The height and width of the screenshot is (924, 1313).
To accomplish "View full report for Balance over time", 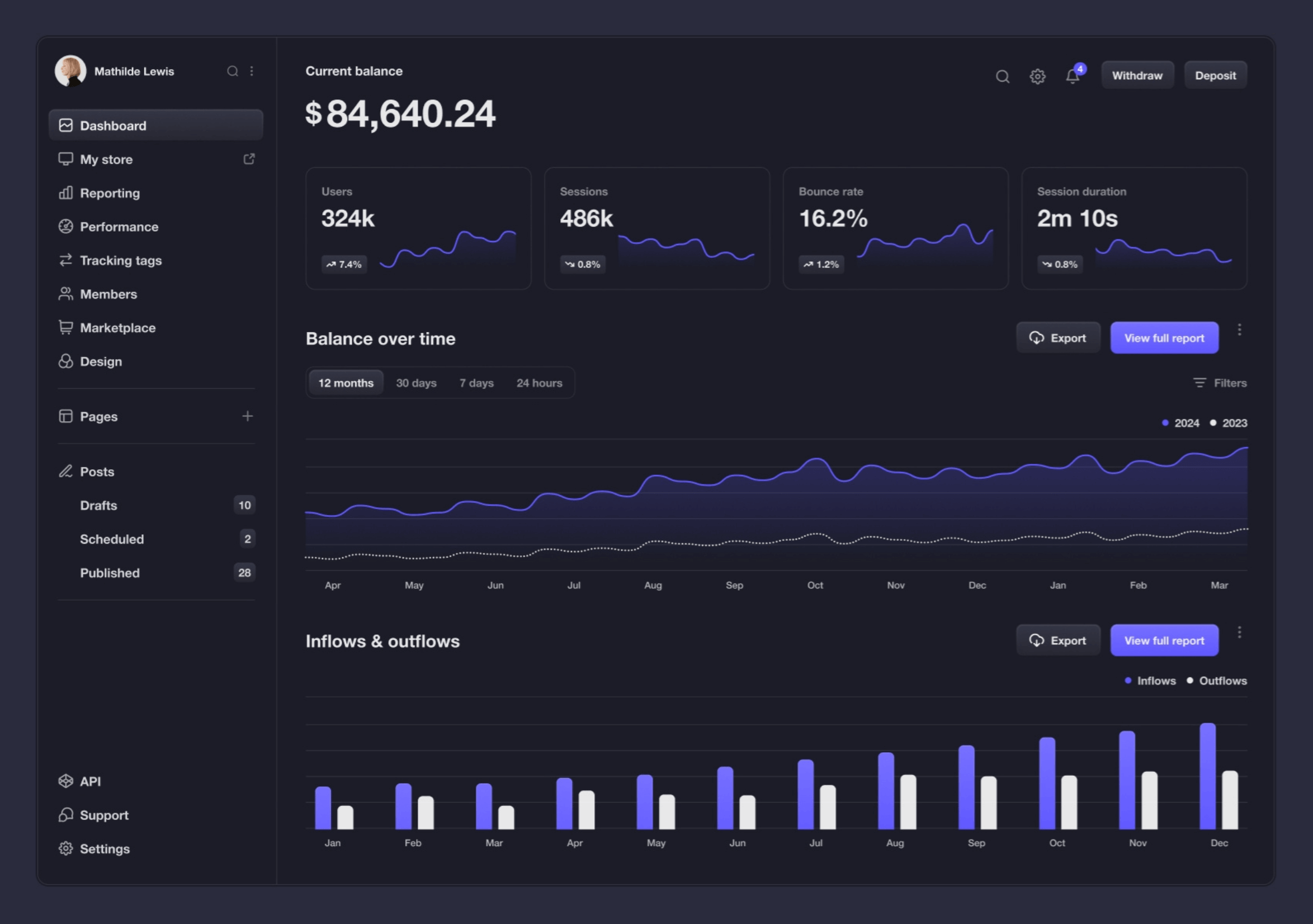I will click(1164, 338).
